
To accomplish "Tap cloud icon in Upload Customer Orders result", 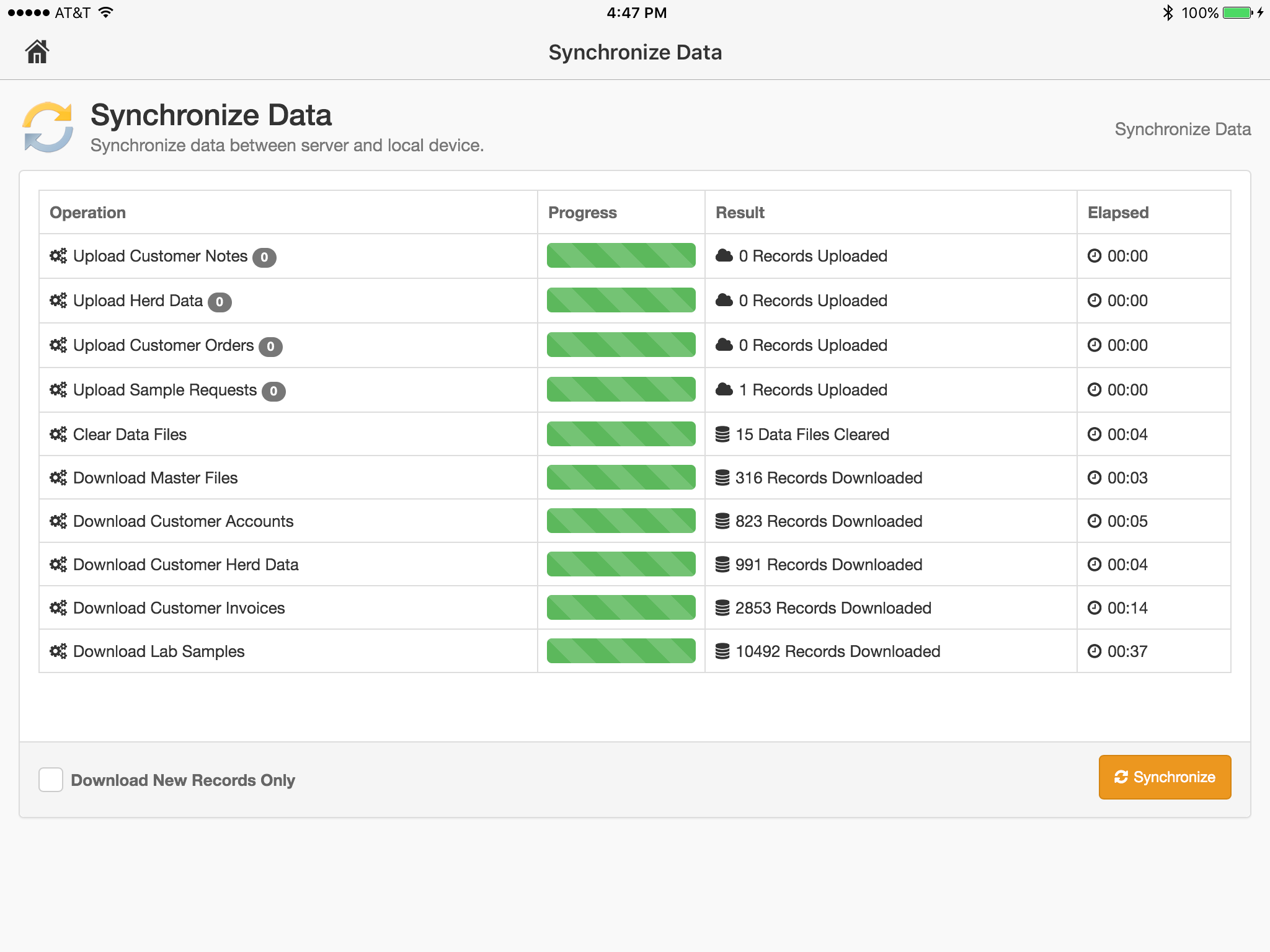I will click(724, 345).
